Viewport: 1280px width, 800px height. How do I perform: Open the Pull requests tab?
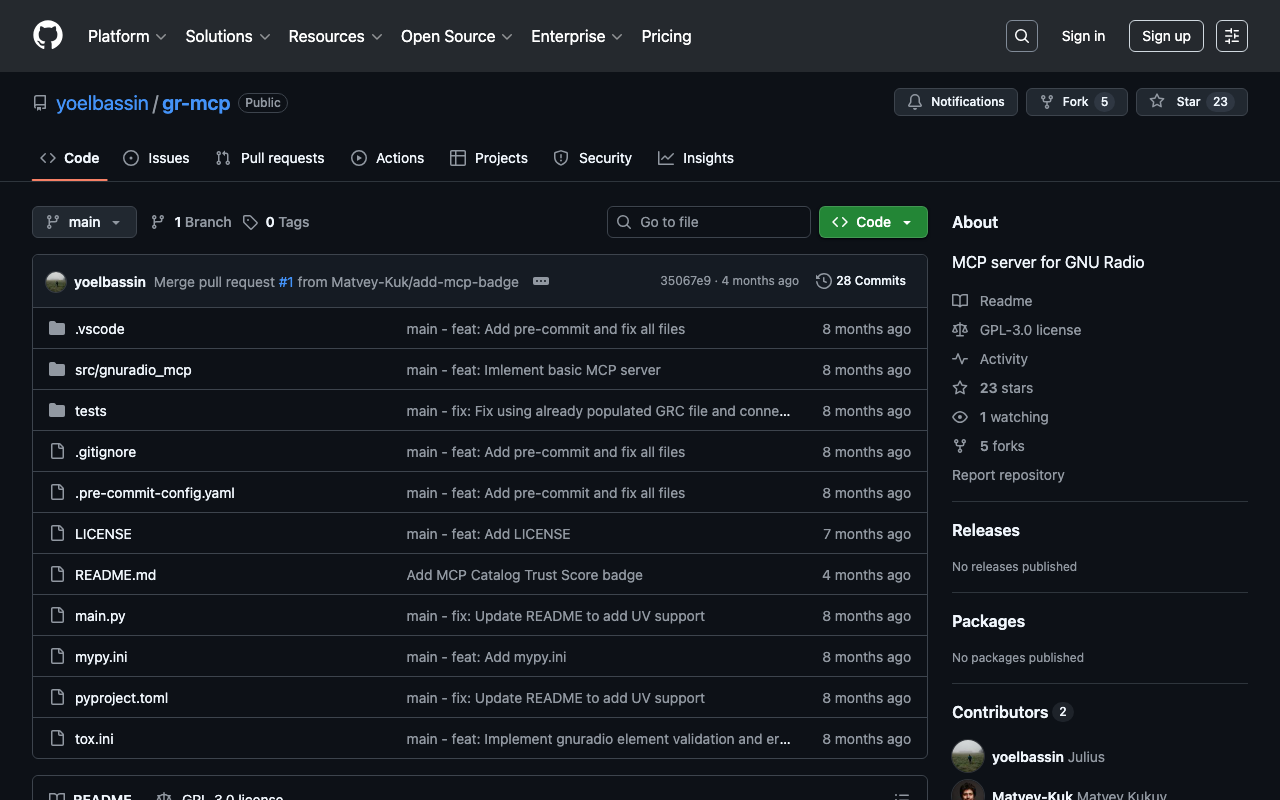(x=270, y=158)
